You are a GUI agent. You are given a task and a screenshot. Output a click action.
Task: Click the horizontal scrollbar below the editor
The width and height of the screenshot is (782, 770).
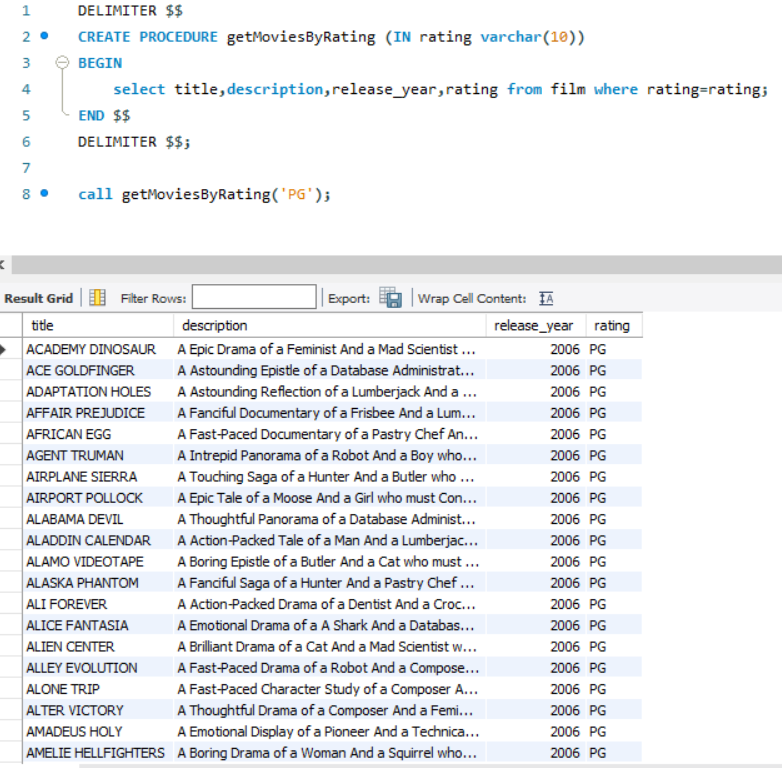396,265
